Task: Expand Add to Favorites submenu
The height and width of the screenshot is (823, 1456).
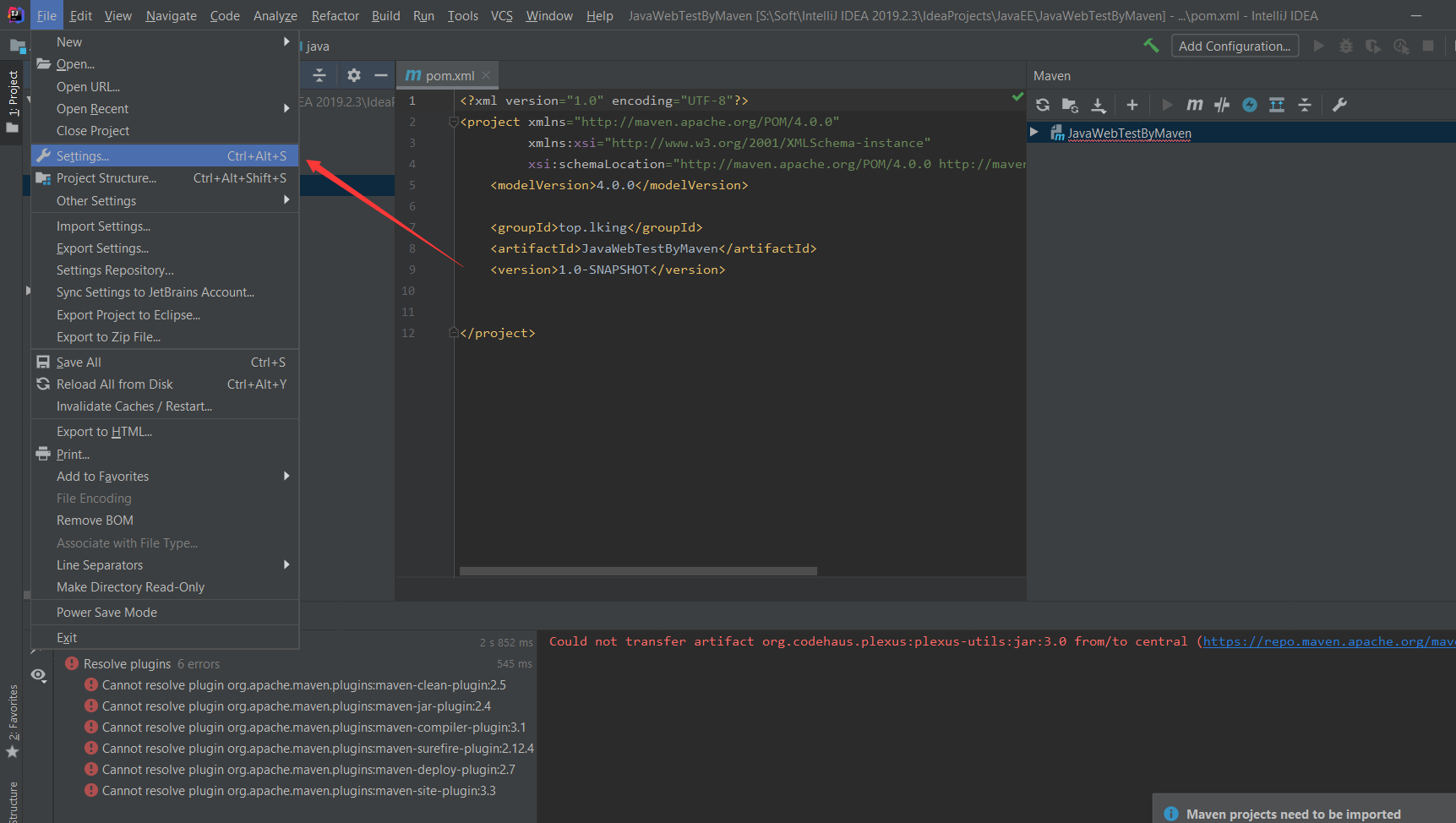Action: click(286, 476)
